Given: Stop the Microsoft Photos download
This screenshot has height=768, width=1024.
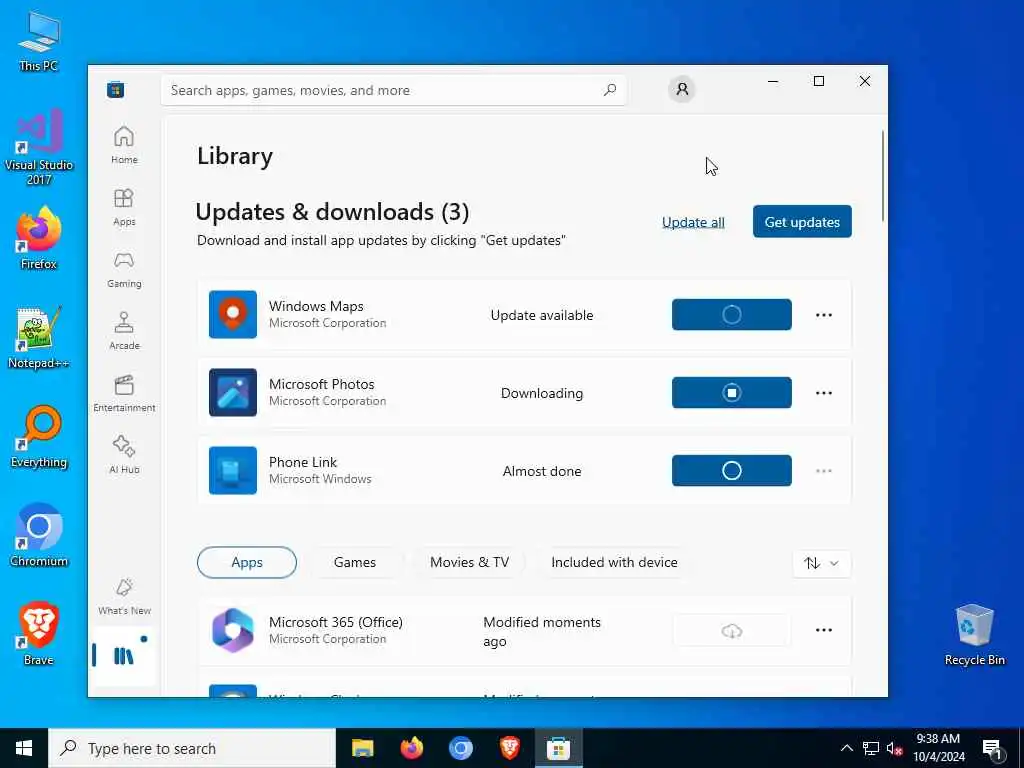Looking at the screenshot, I should [x=731, y=392].
